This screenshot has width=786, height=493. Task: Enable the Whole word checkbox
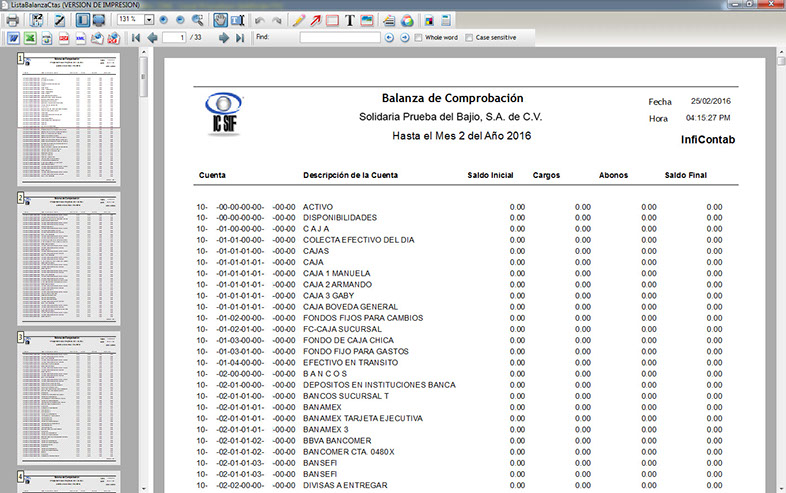tap(418, 38)
